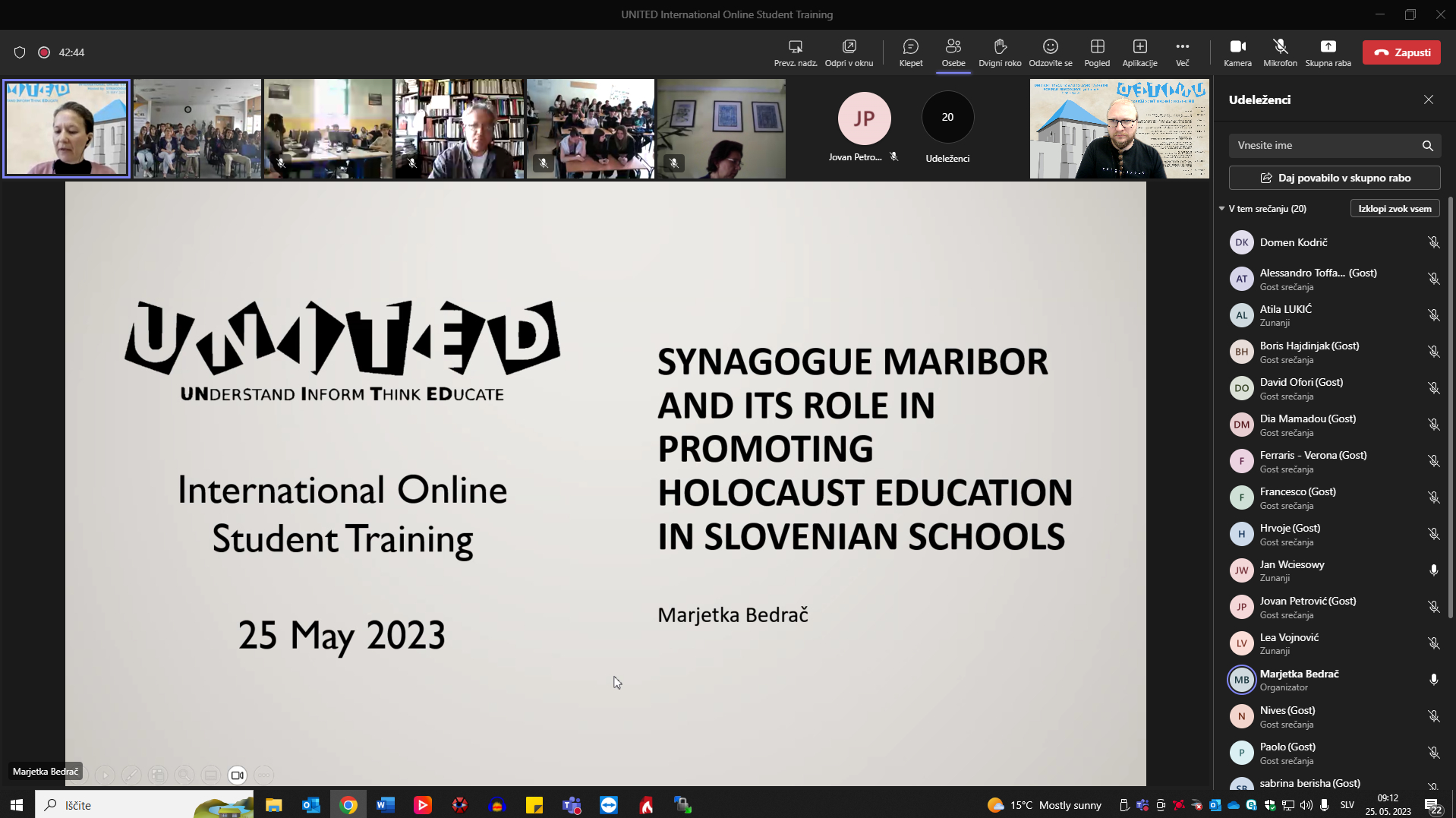Click the system tray volume icon
The width and height of the screenshot is (1456, 818).
tap(1306, 804)
